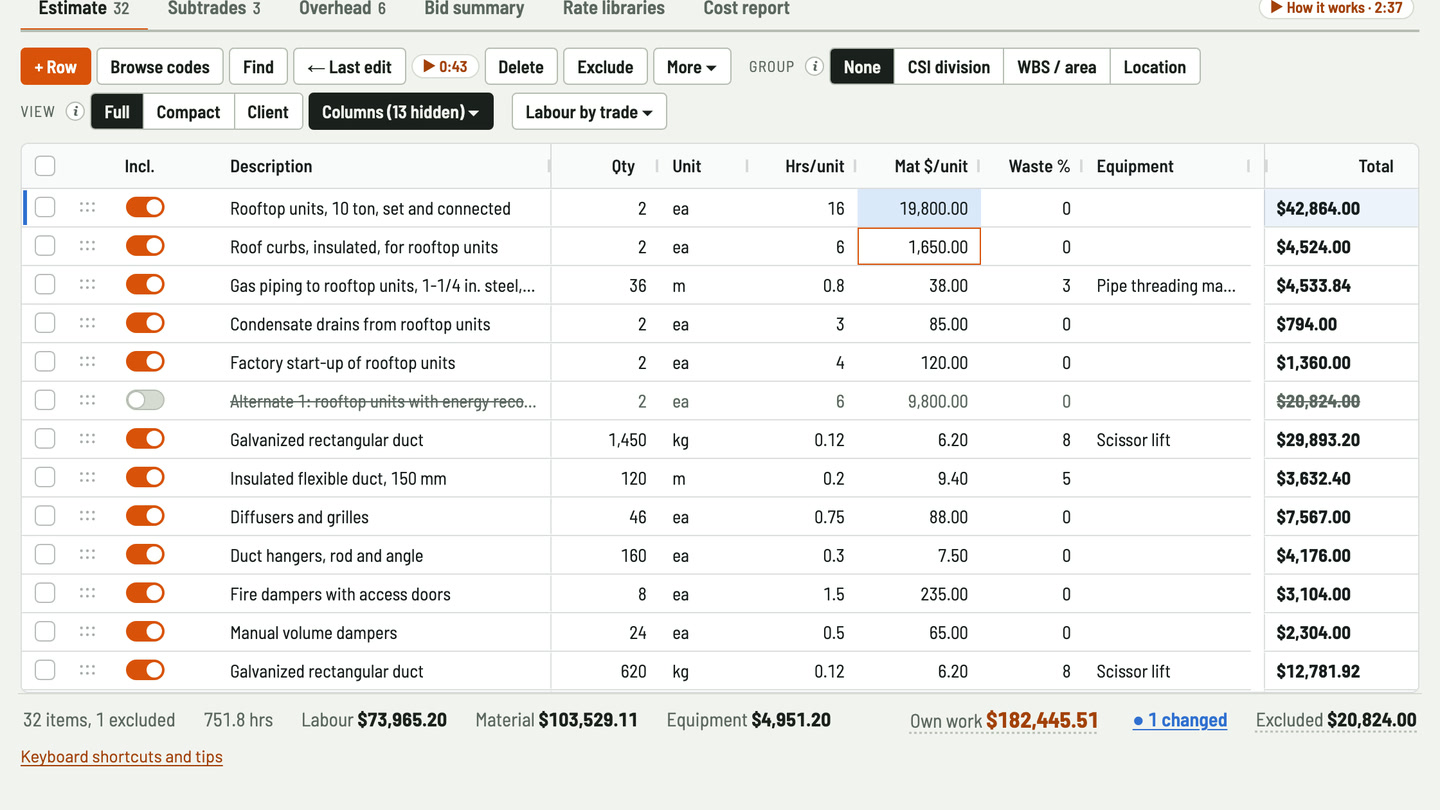Toggle the select-all checkbox in the table header

click(45, 166)
